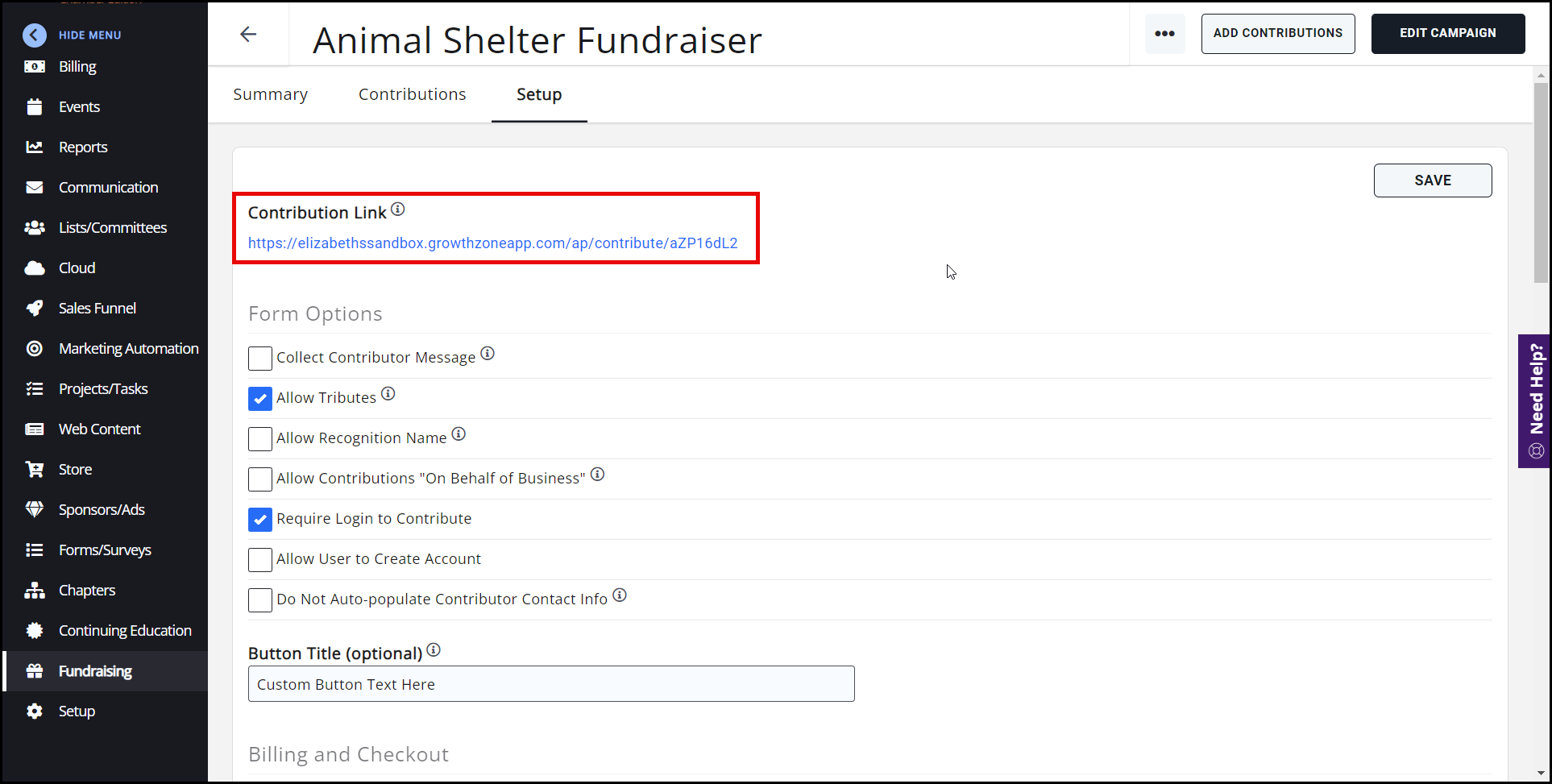Disable Require Login to Contribute
This screenshot has width=1552, height=784.
260,520
